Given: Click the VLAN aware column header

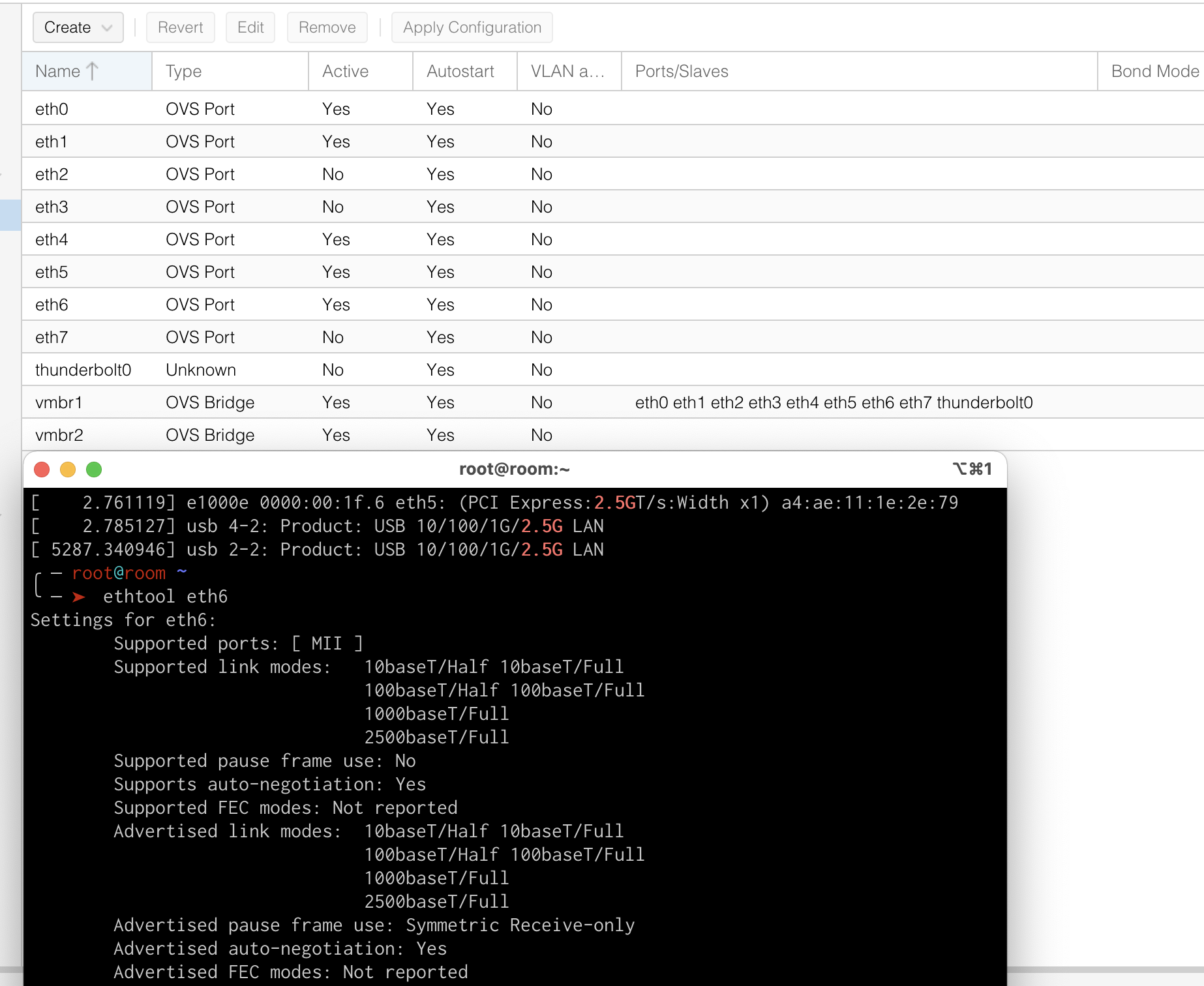Looking at the screenshot, I should click(x=568, y=71).
